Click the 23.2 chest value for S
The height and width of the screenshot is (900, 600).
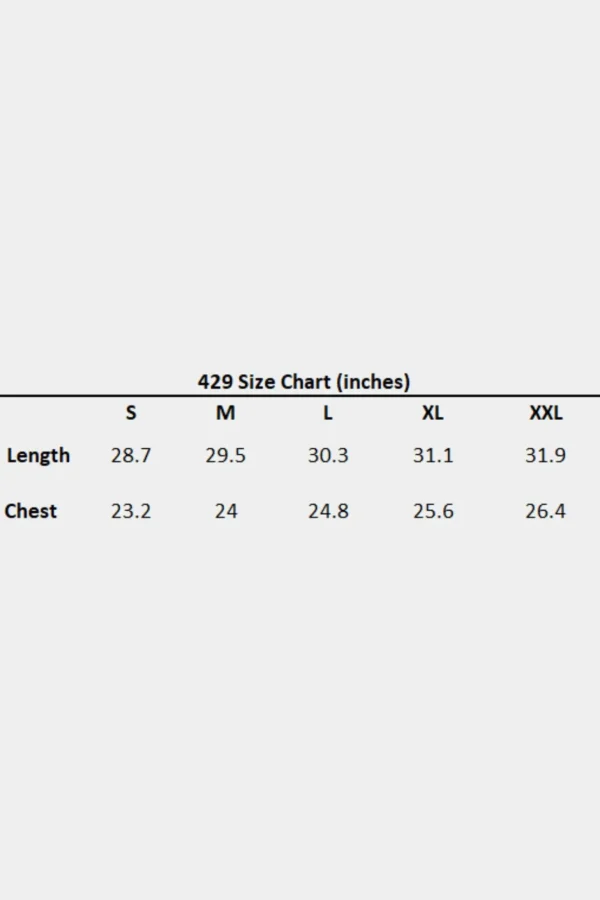[131, 511]
